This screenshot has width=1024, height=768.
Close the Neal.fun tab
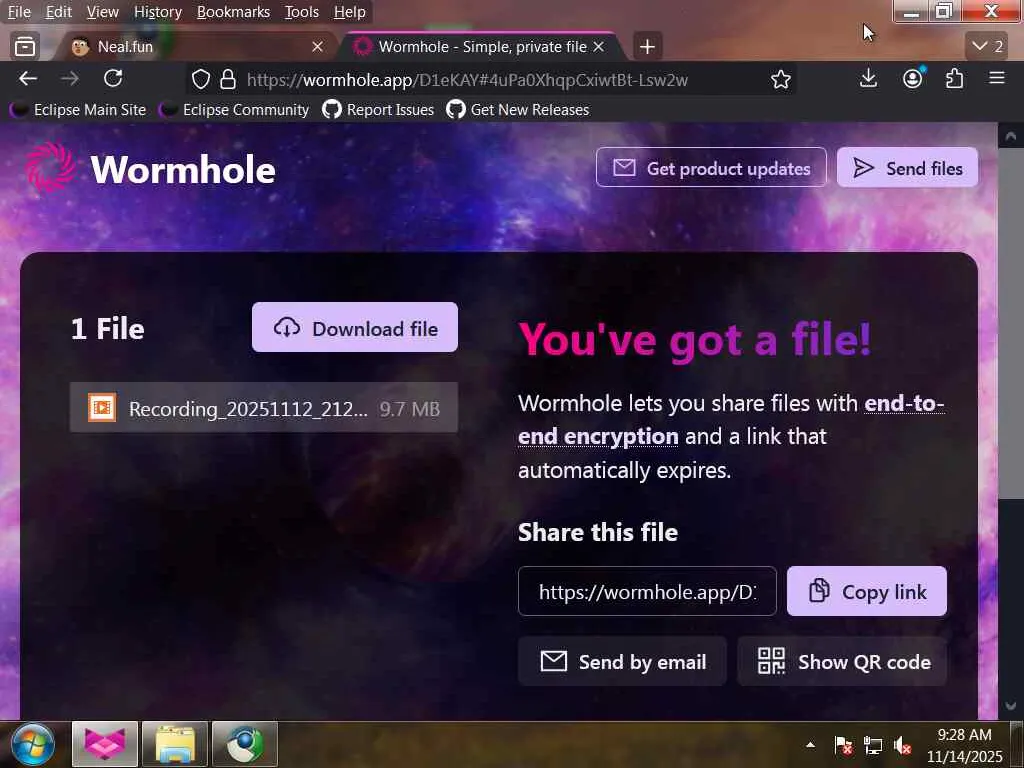click(x=317, y=46)
